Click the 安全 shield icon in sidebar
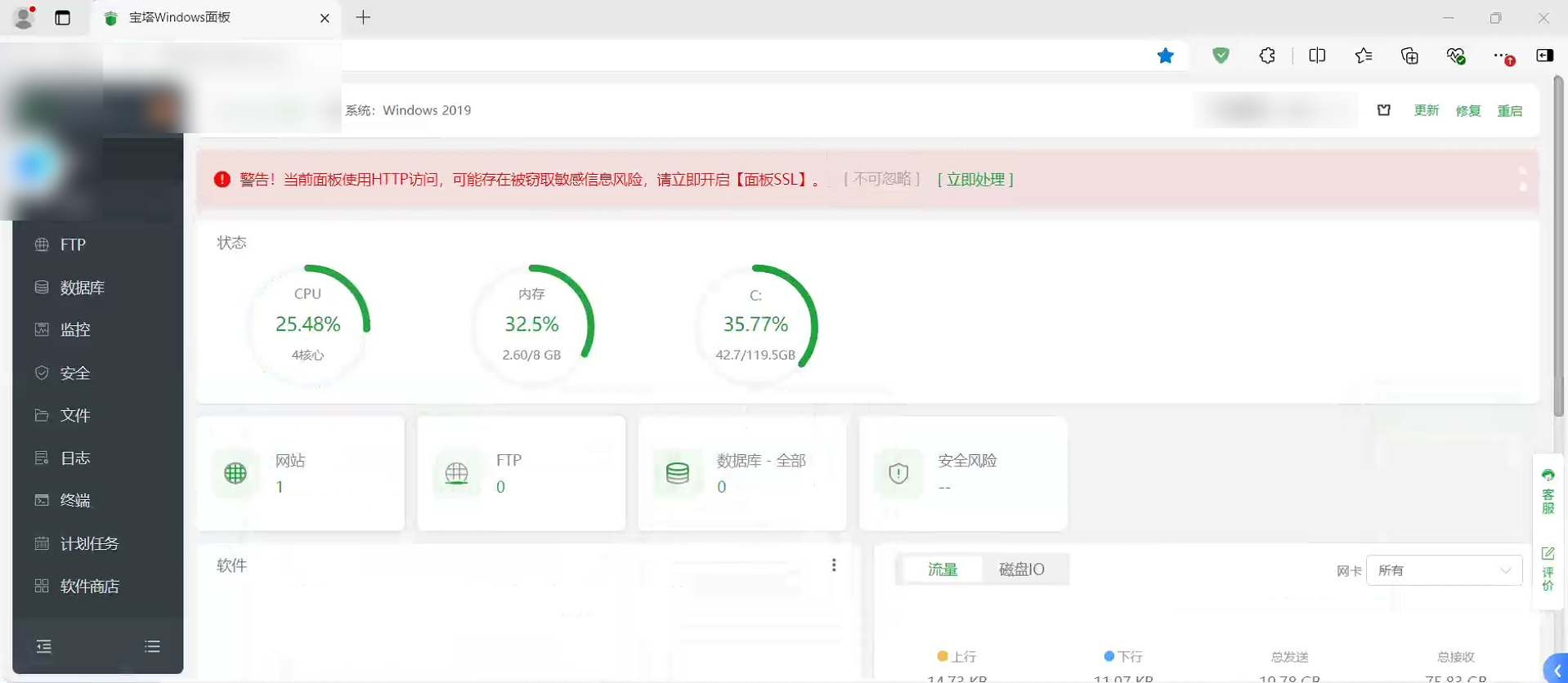Screen dimensions: 1568x683 (42, 373)
